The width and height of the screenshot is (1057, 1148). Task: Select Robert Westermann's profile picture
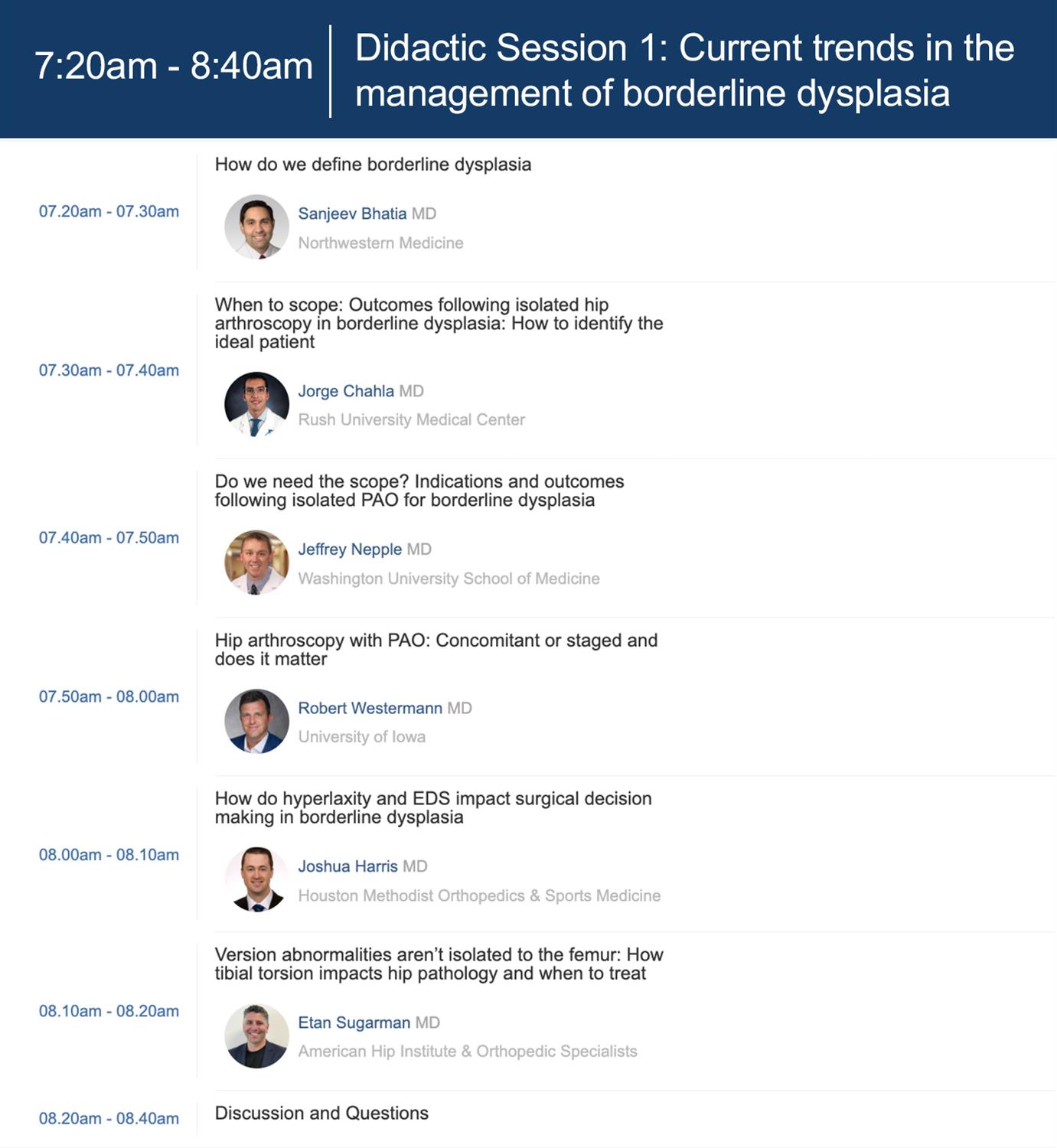[256, 721]
